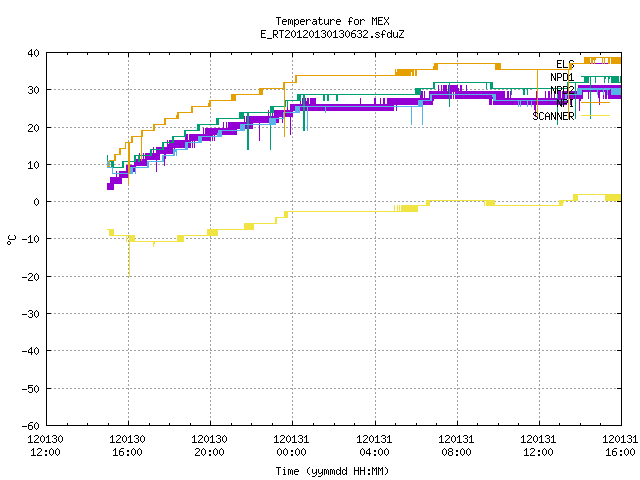Click x-axis label 120131 04:00
640x480 pixels.
(374, 446)
